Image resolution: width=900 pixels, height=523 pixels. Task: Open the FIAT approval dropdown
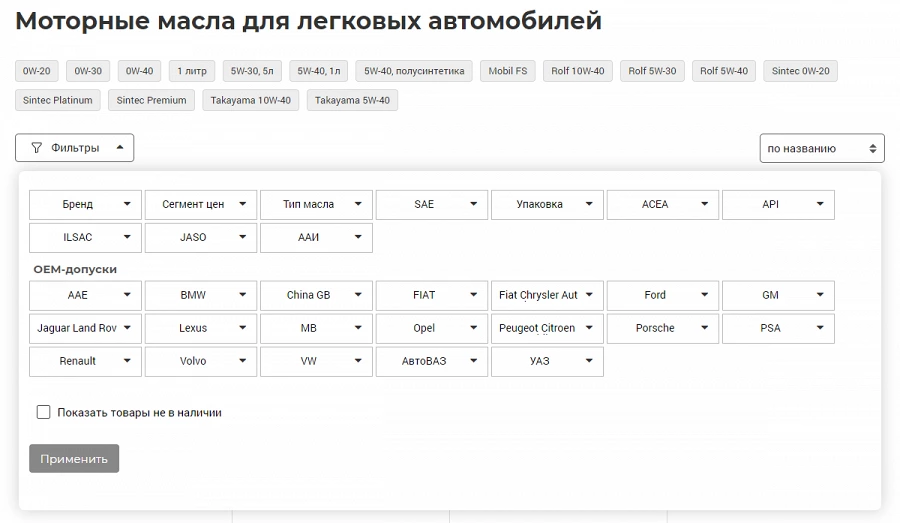coord(432,295)
